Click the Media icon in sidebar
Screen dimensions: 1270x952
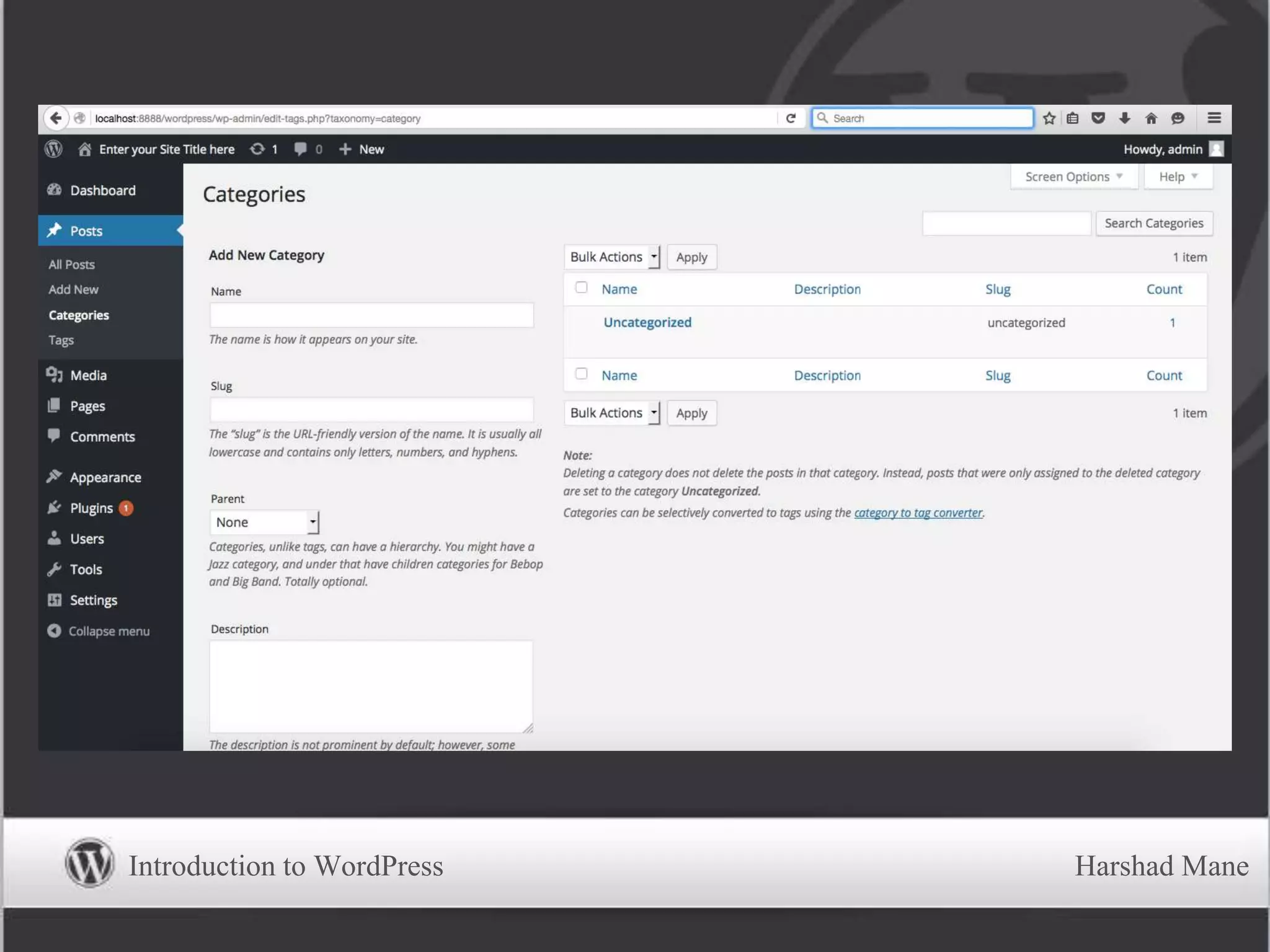pos(55,374)
